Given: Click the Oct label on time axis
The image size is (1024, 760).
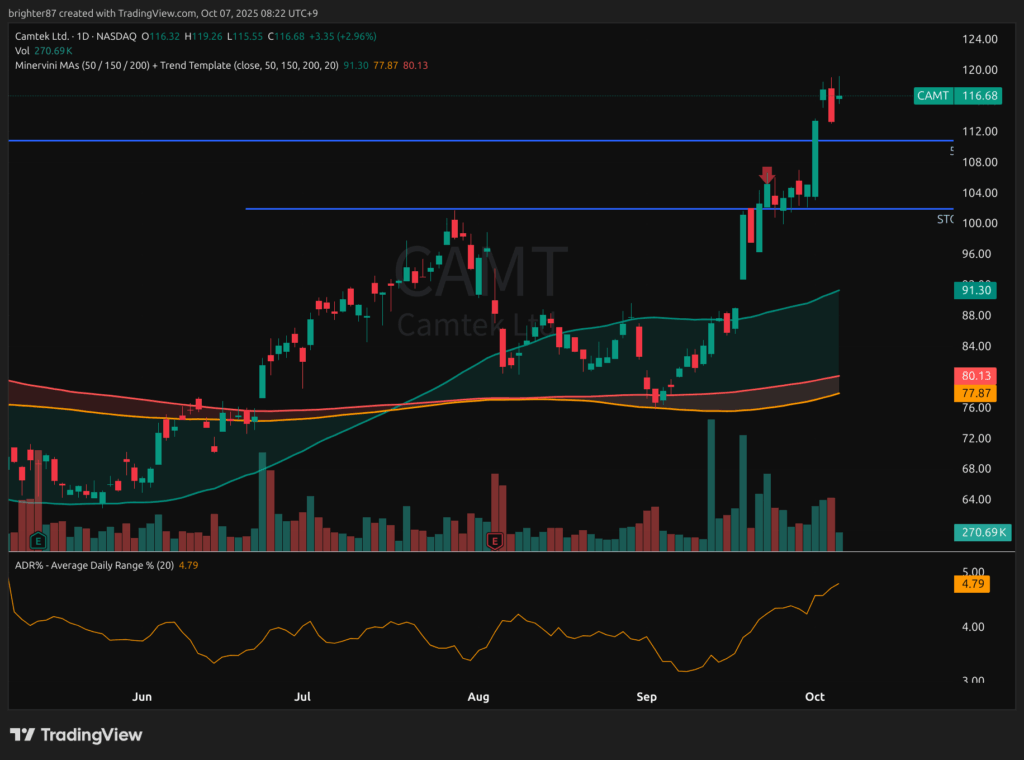Looking at the screenshot, I should click(814, 696).
